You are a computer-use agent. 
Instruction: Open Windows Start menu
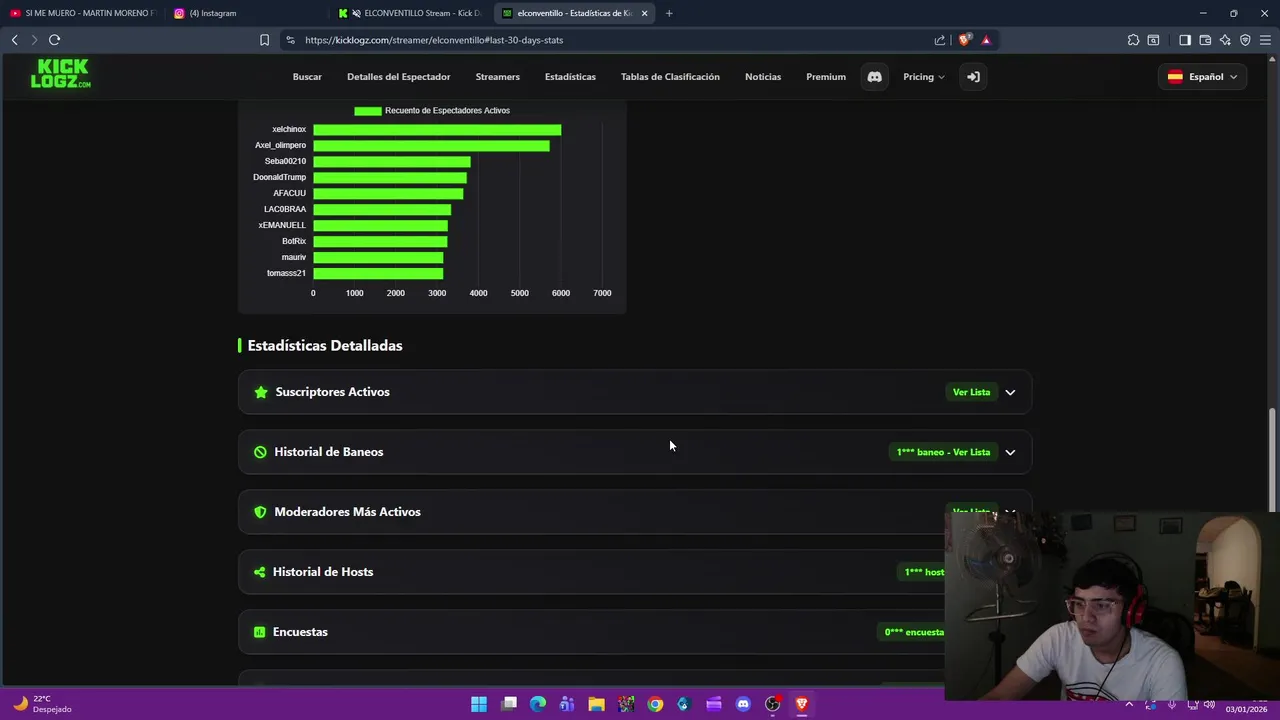click(479, 704)
